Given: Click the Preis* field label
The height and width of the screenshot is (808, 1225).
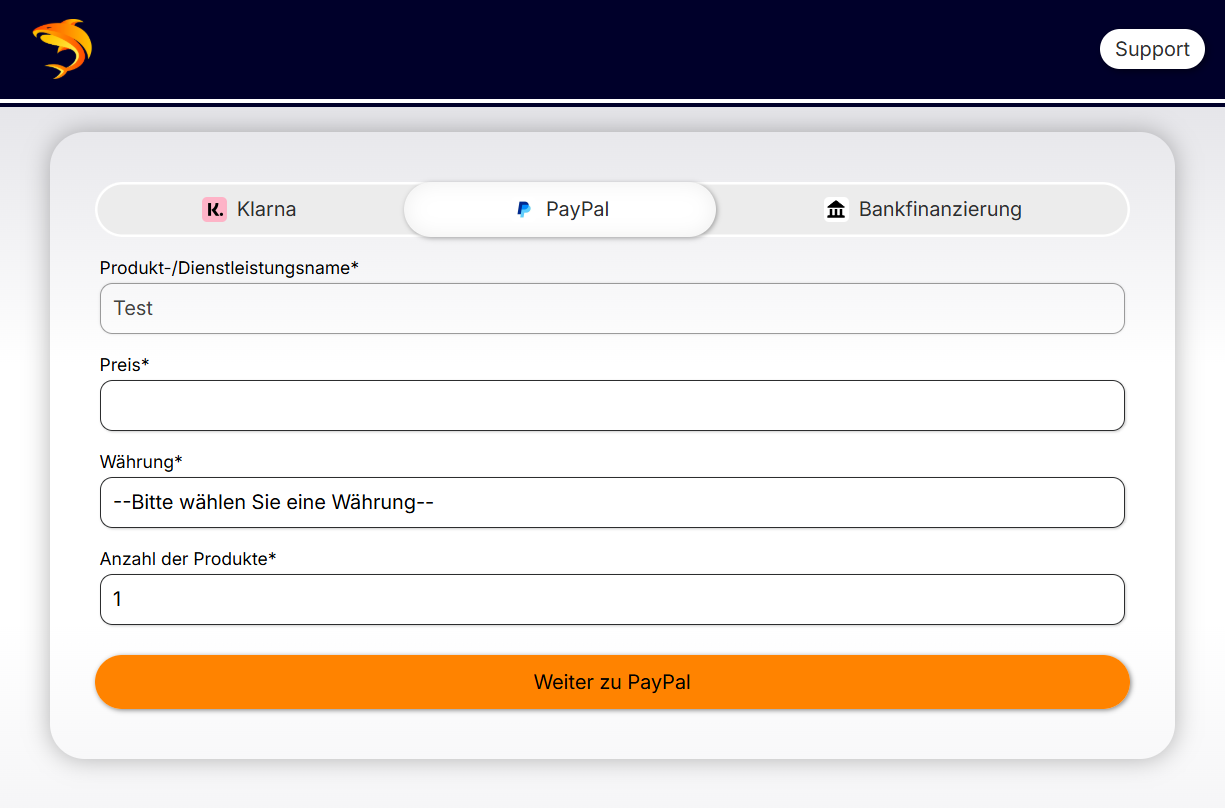Looking at the screenshot, I should [124, 364].
